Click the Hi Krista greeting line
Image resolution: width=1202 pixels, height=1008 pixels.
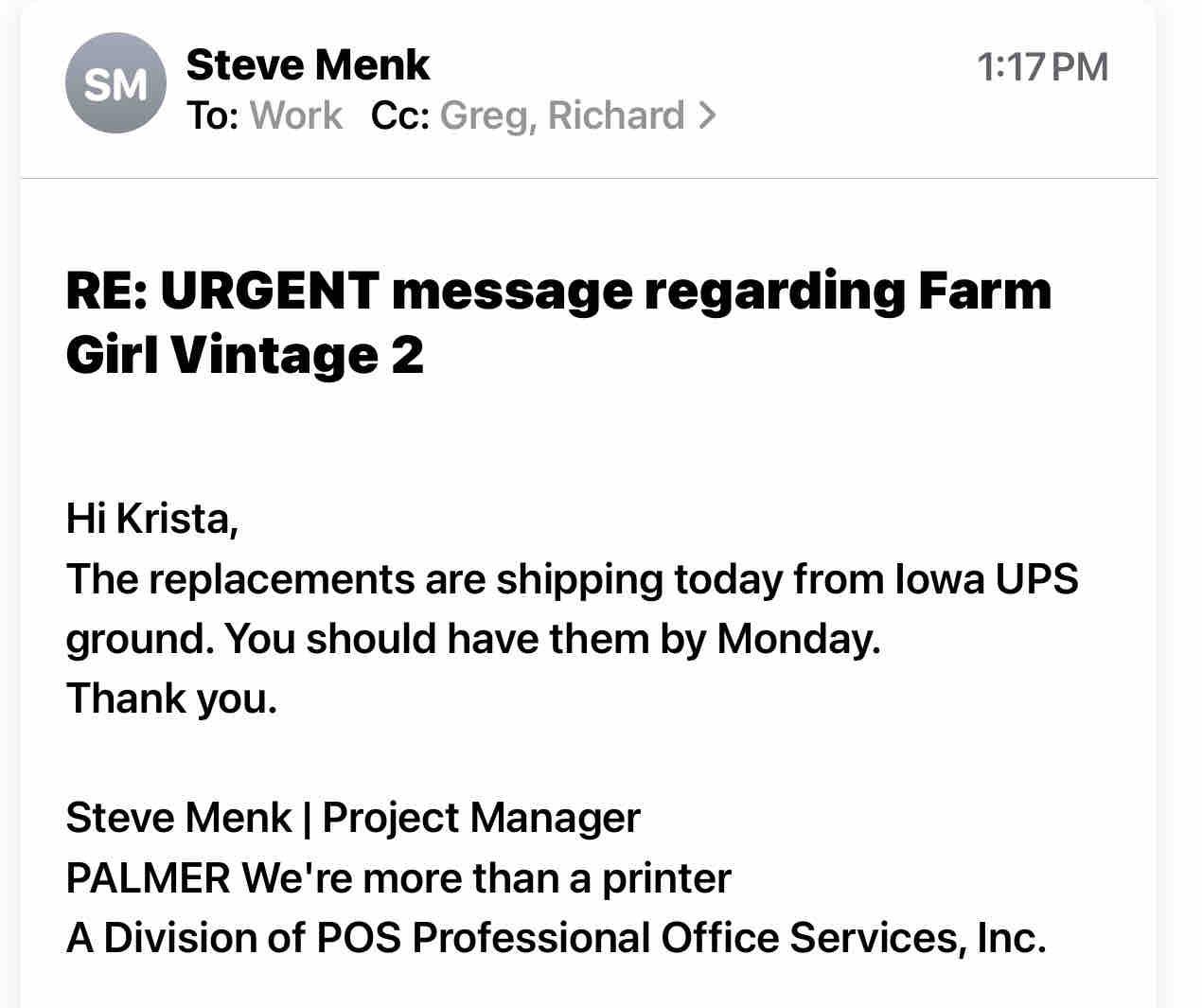click(151, 519)
